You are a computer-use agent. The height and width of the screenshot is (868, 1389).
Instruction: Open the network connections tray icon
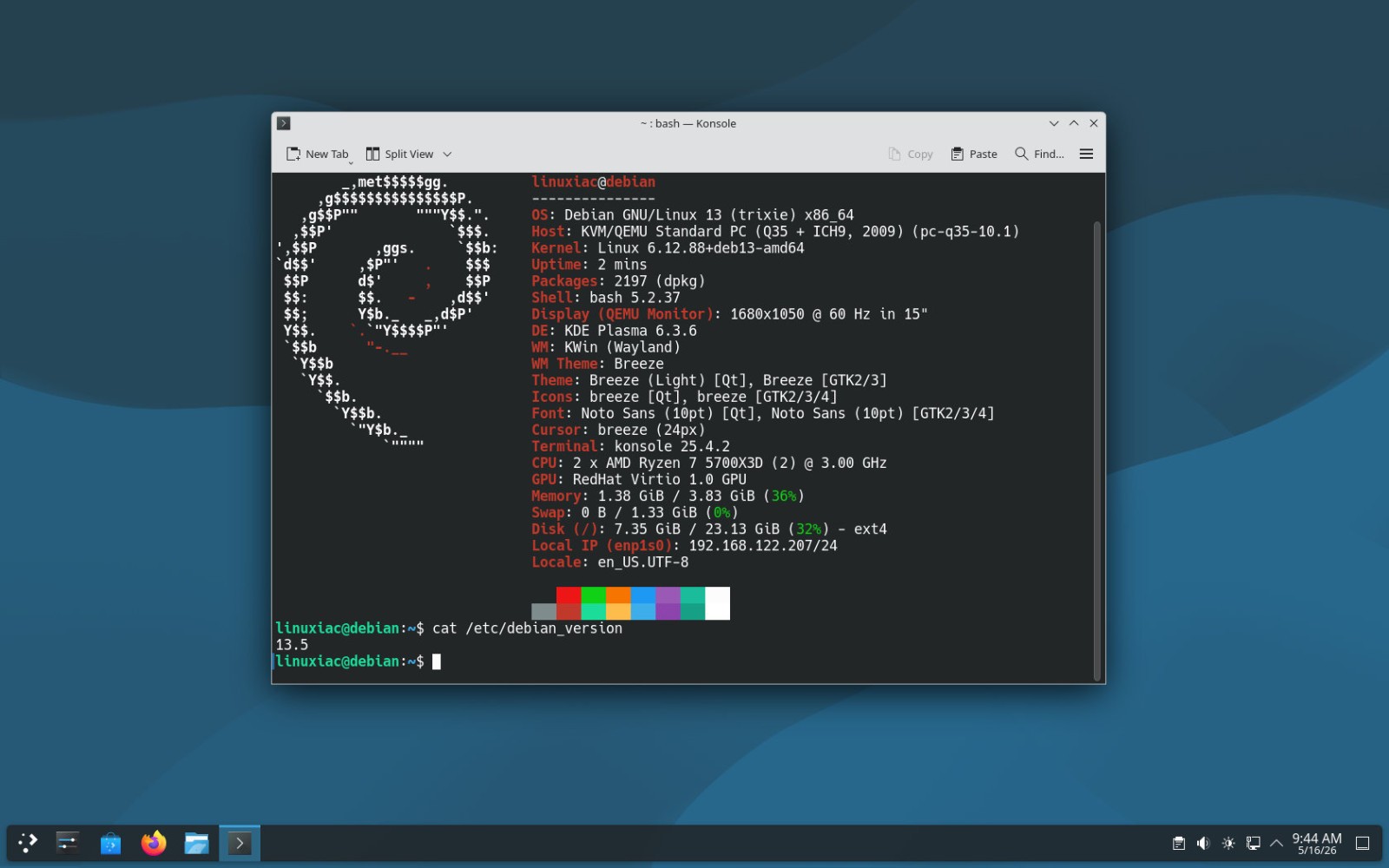[x=1253, y=843]
